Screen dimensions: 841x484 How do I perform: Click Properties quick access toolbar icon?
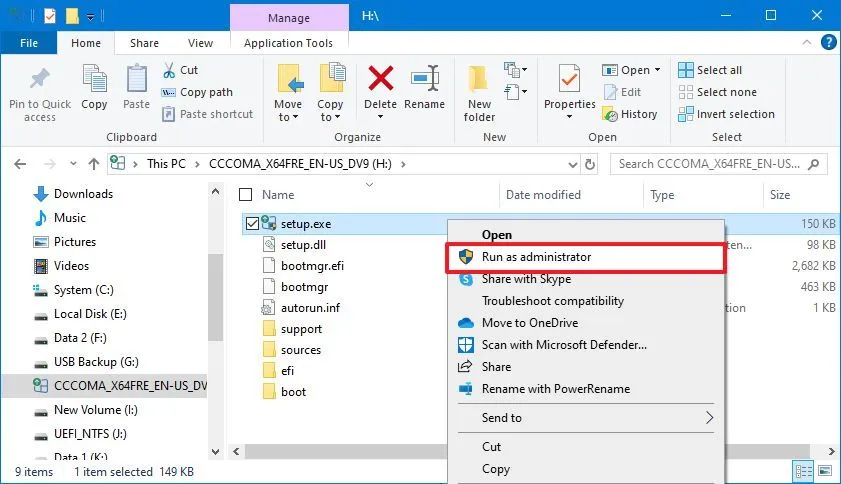click(x=50, y=16)
